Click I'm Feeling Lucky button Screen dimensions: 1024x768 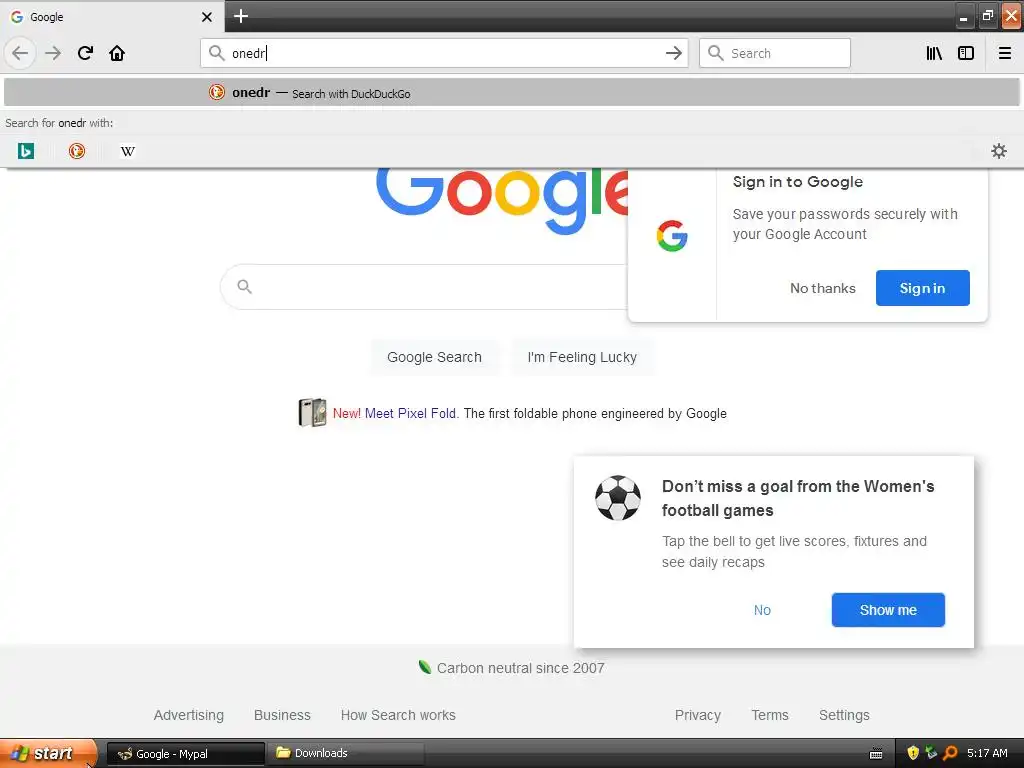582,357
